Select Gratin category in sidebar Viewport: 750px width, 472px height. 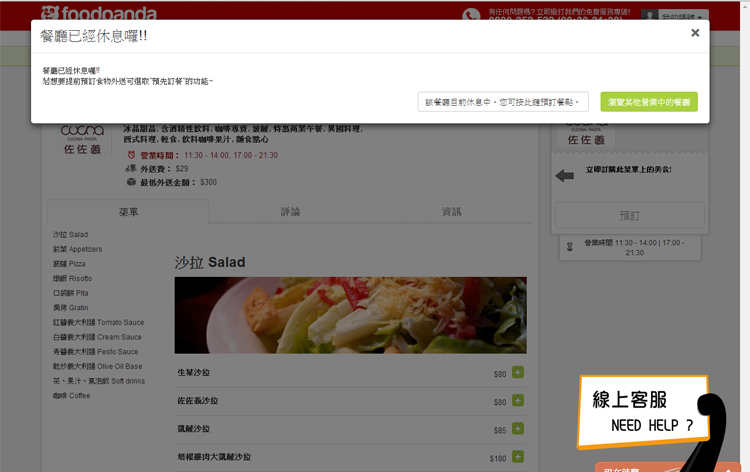point(70,307)
